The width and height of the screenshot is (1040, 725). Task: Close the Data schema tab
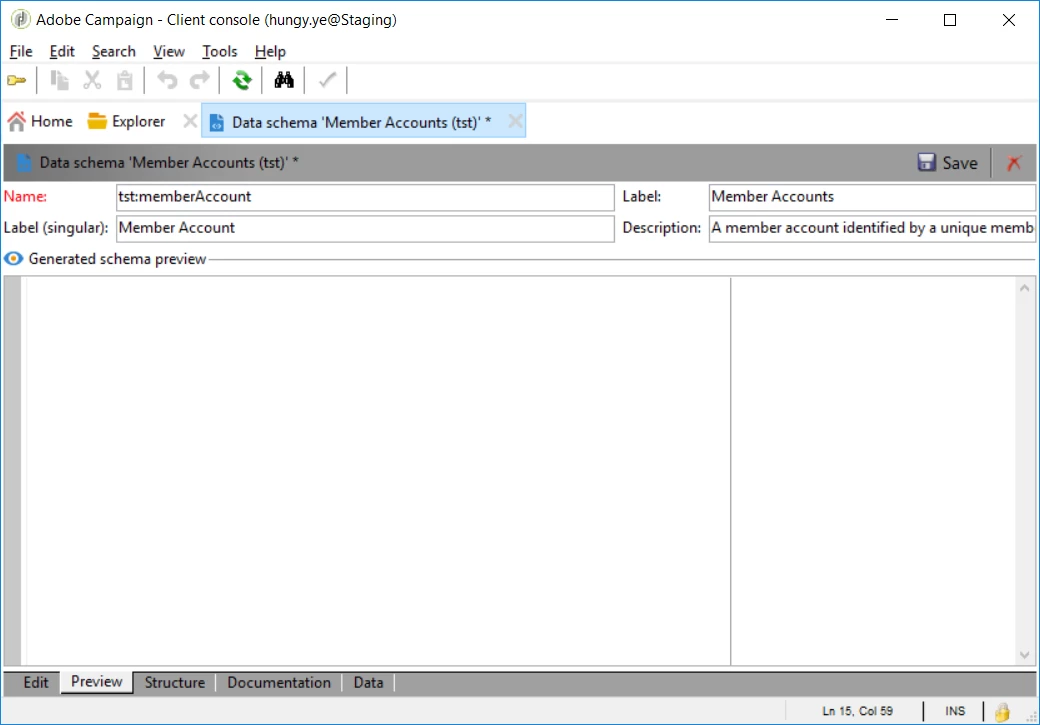(x=515, y=121)
